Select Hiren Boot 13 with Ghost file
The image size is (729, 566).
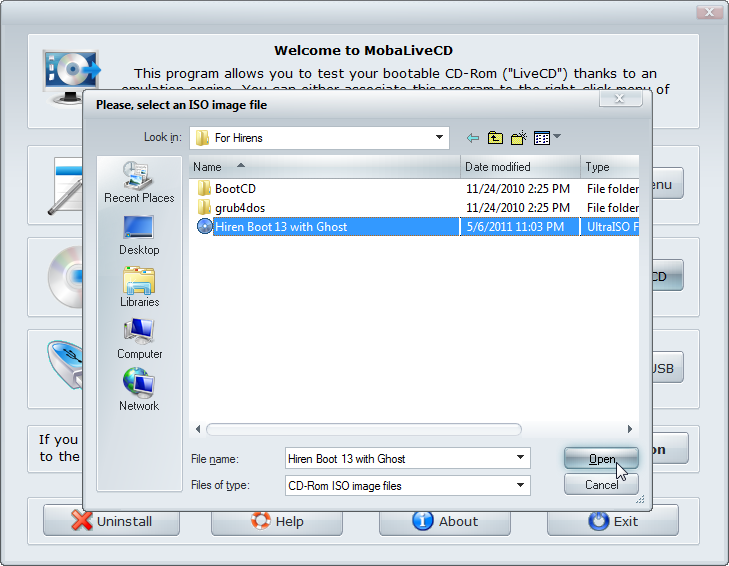click(x=281, y=226)
